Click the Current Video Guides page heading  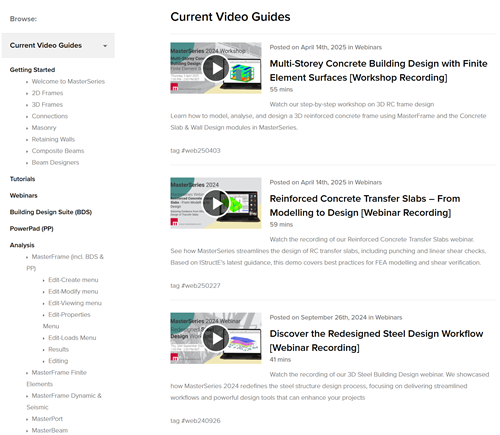point(230,17)
